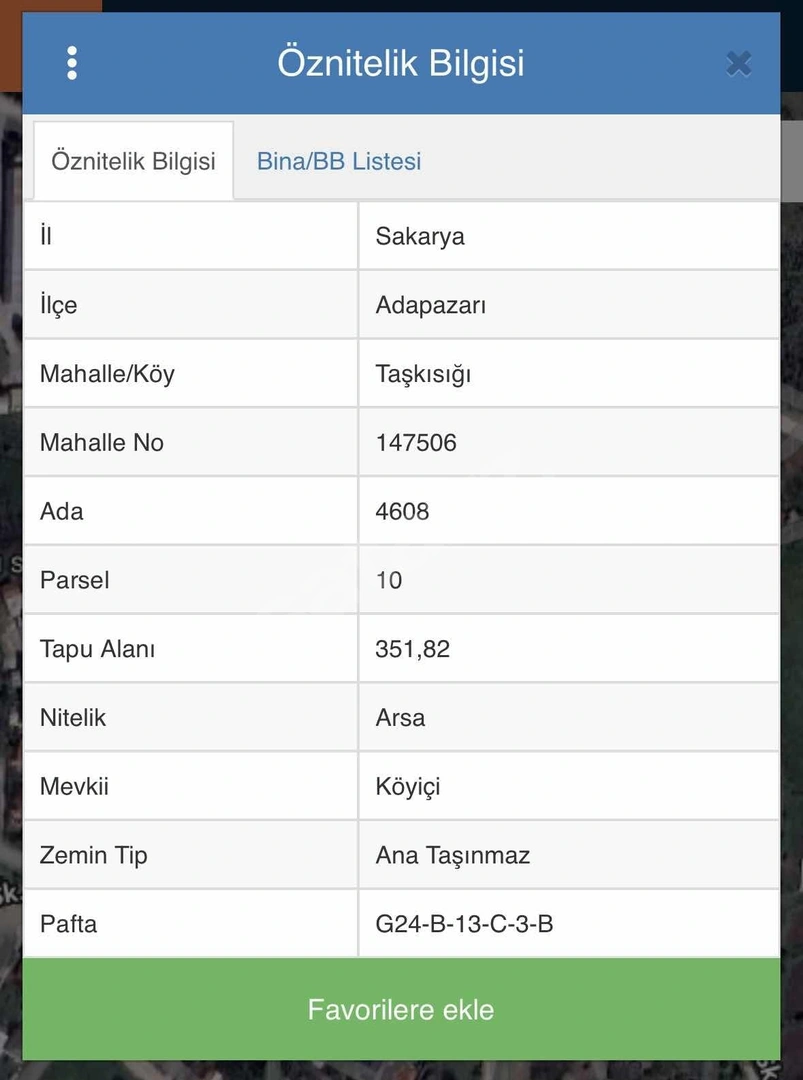803x1080 pixels.
Task: Open the three-dot options menu
Action: [72, 63]
